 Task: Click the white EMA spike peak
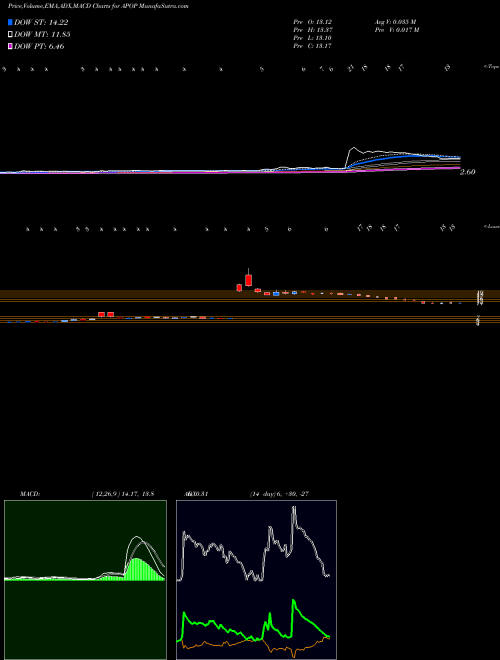coord(354,148)
